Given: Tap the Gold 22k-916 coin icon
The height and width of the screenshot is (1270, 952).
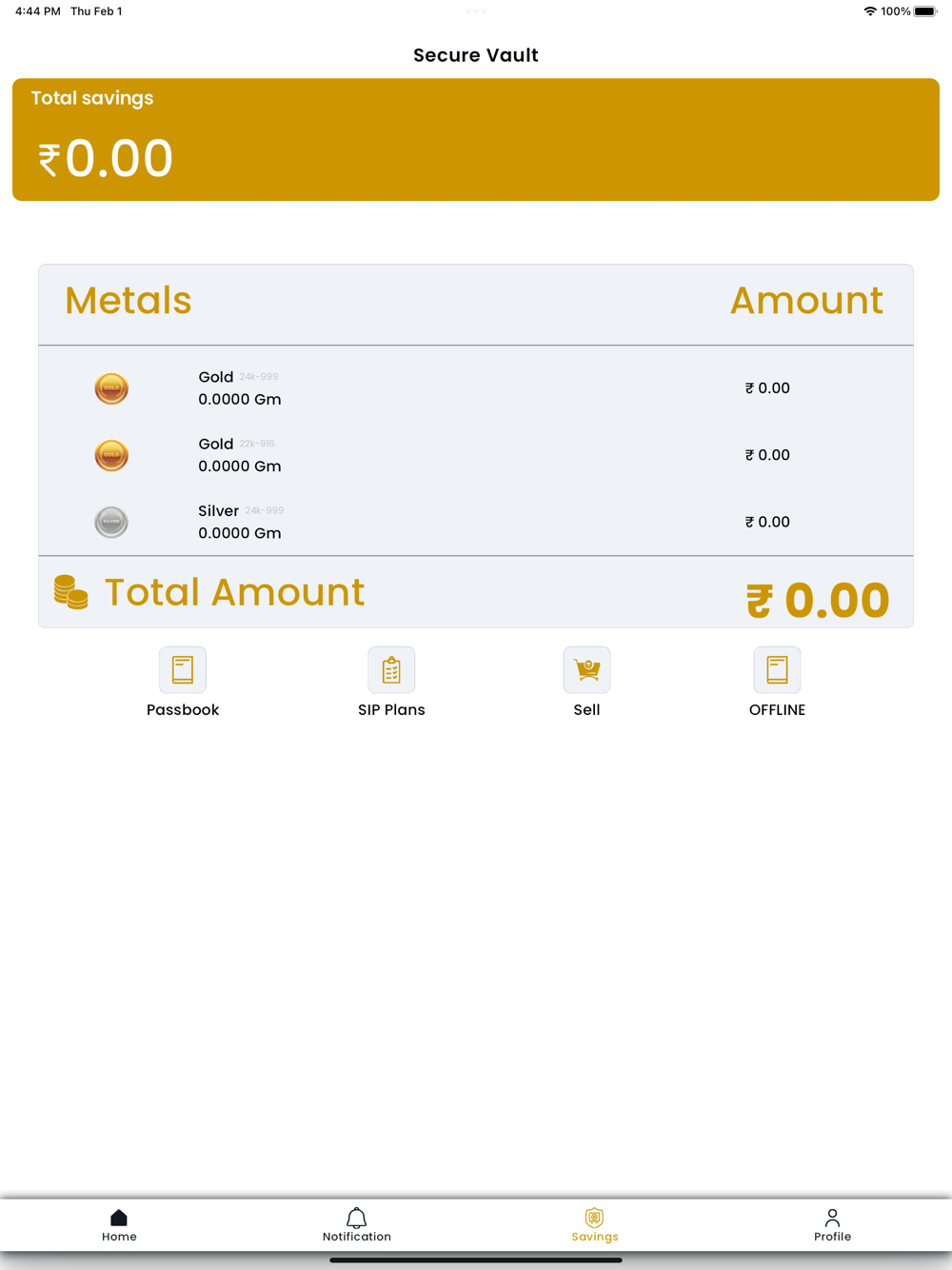Looking at the screenshot, I should pos(111,455).
